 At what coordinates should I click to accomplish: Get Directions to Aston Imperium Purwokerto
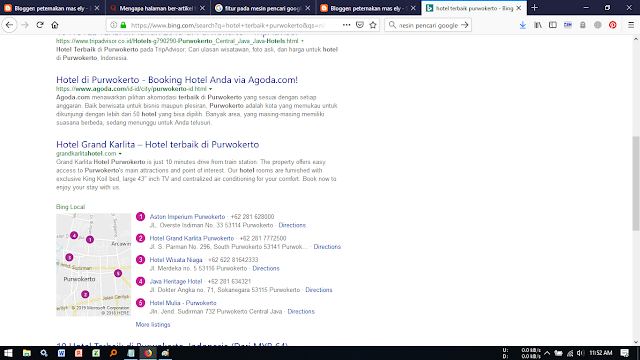292,225
